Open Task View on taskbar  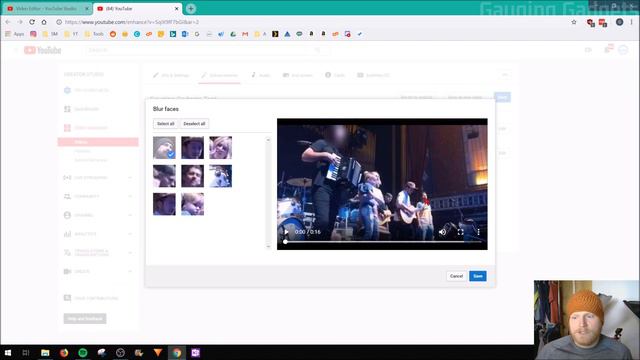(x=26, y=353)
